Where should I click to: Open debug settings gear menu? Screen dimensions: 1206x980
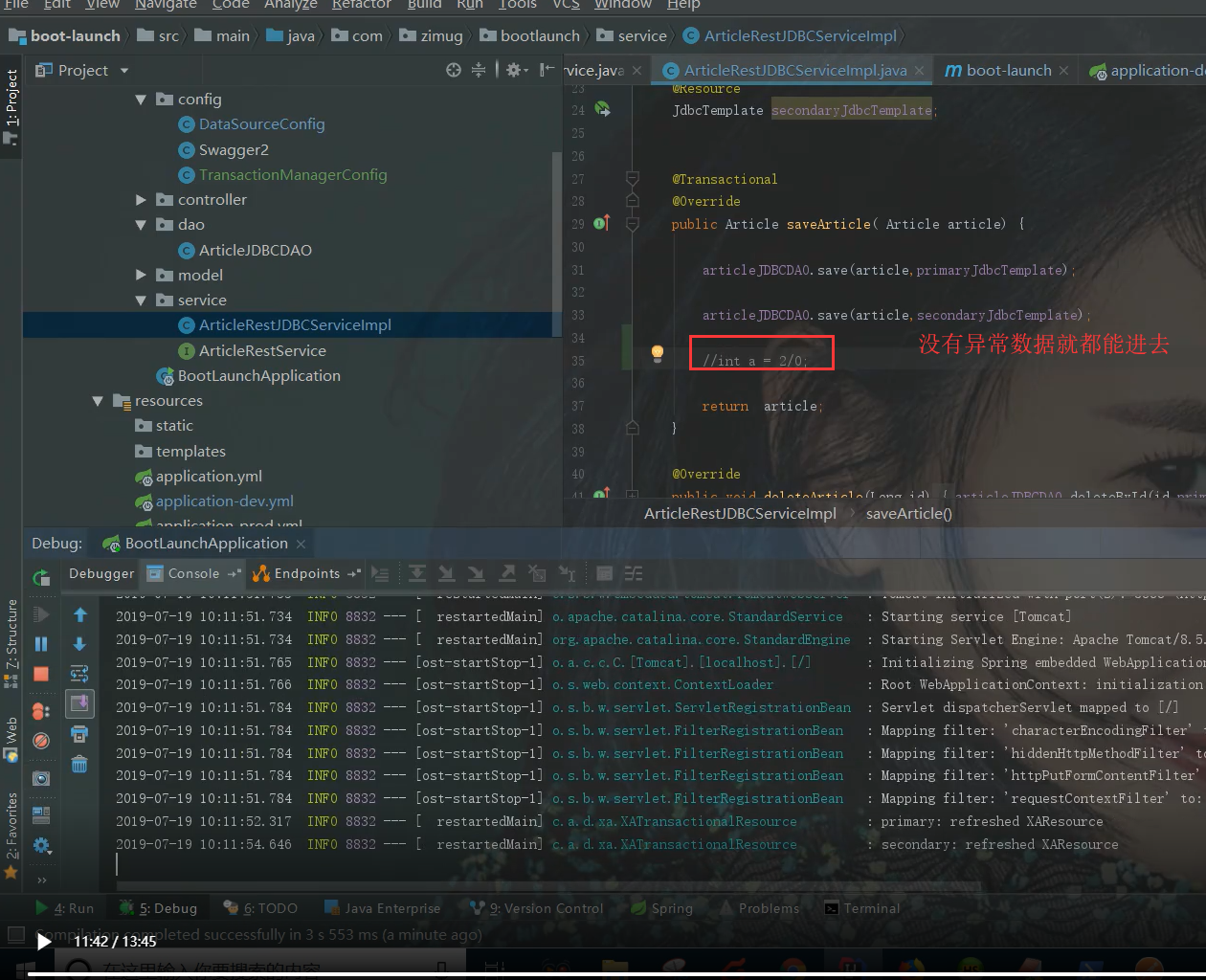[x=41, y=845]
